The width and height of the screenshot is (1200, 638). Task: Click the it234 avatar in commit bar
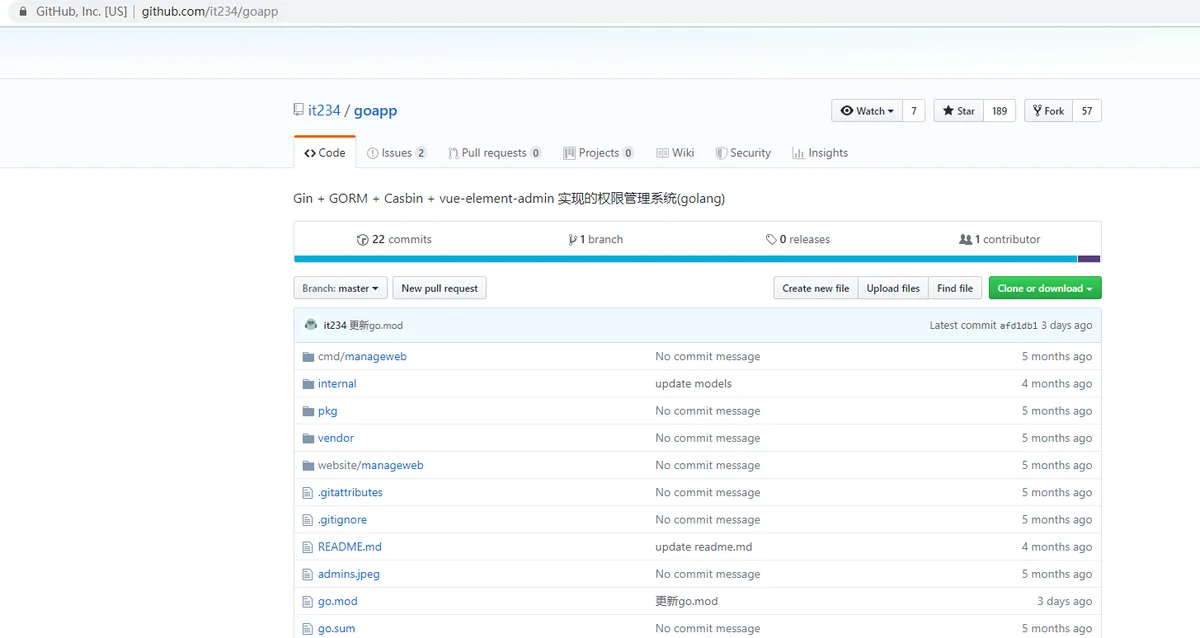point(311,325)
